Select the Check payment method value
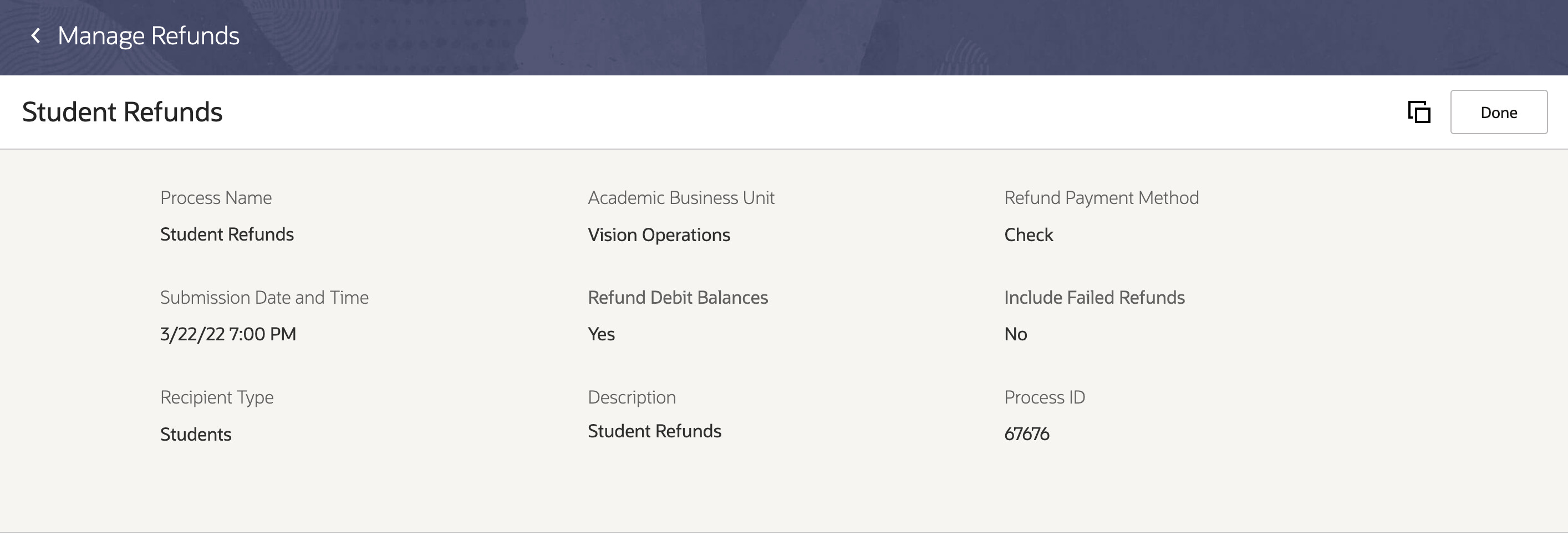Viewport: 1568px width, 541px height. [1028, 235]
